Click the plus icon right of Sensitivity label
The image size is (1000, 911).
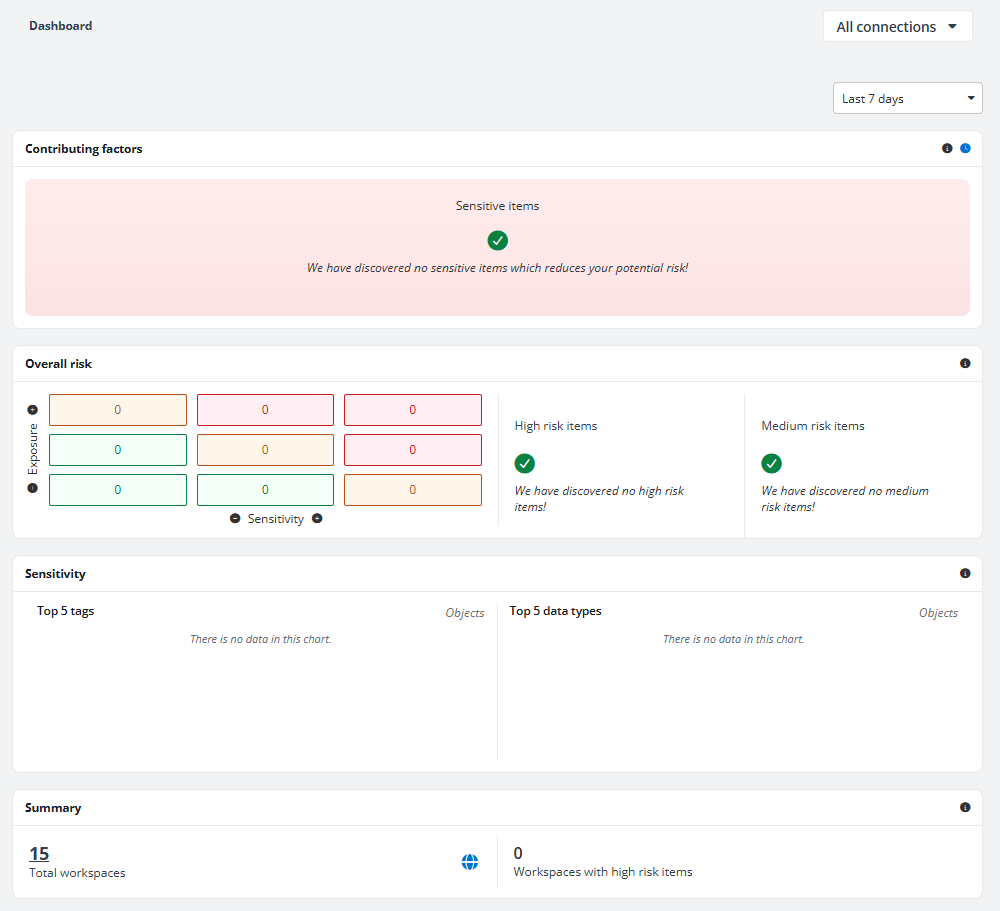317,518
